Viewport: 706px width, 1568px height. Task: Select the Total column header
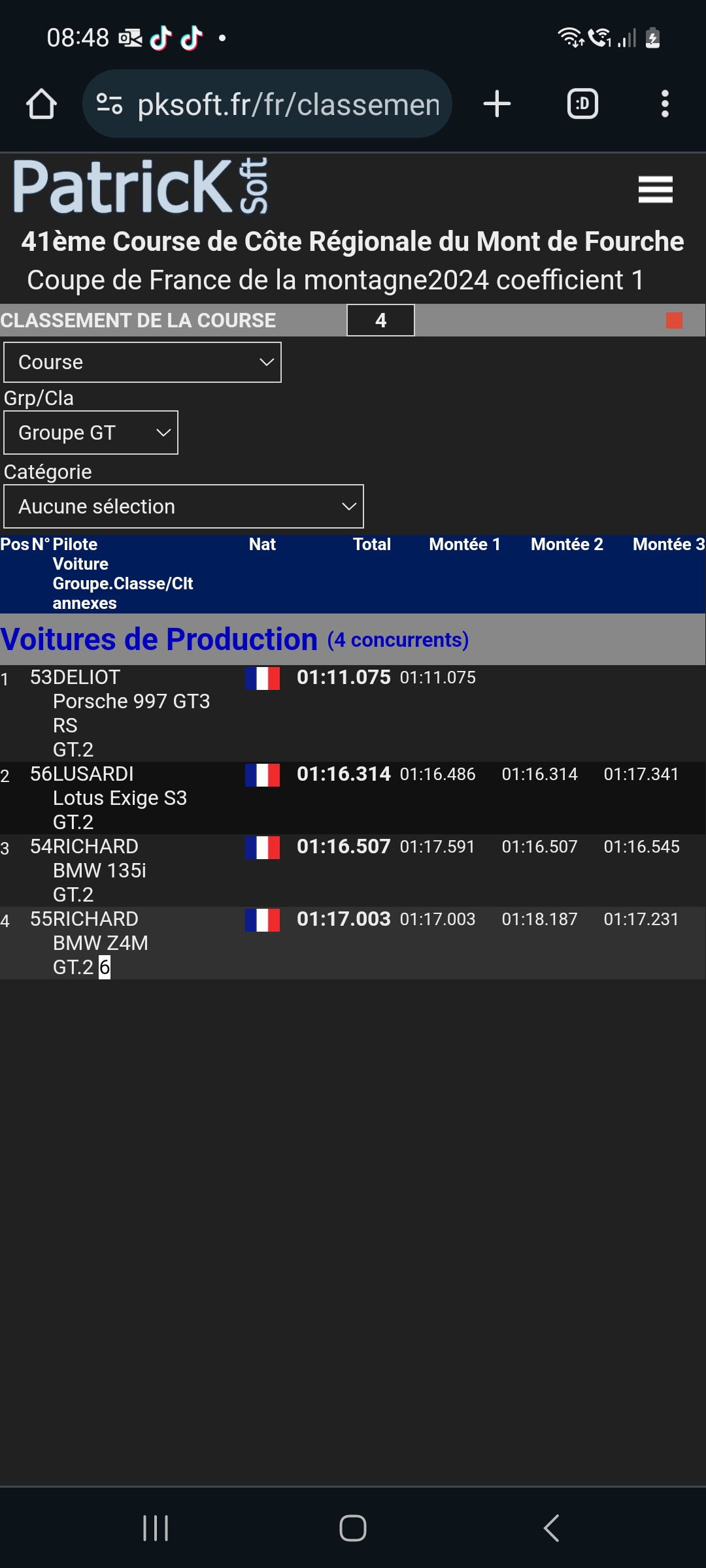pyautogui.click(x=371, y=544)
